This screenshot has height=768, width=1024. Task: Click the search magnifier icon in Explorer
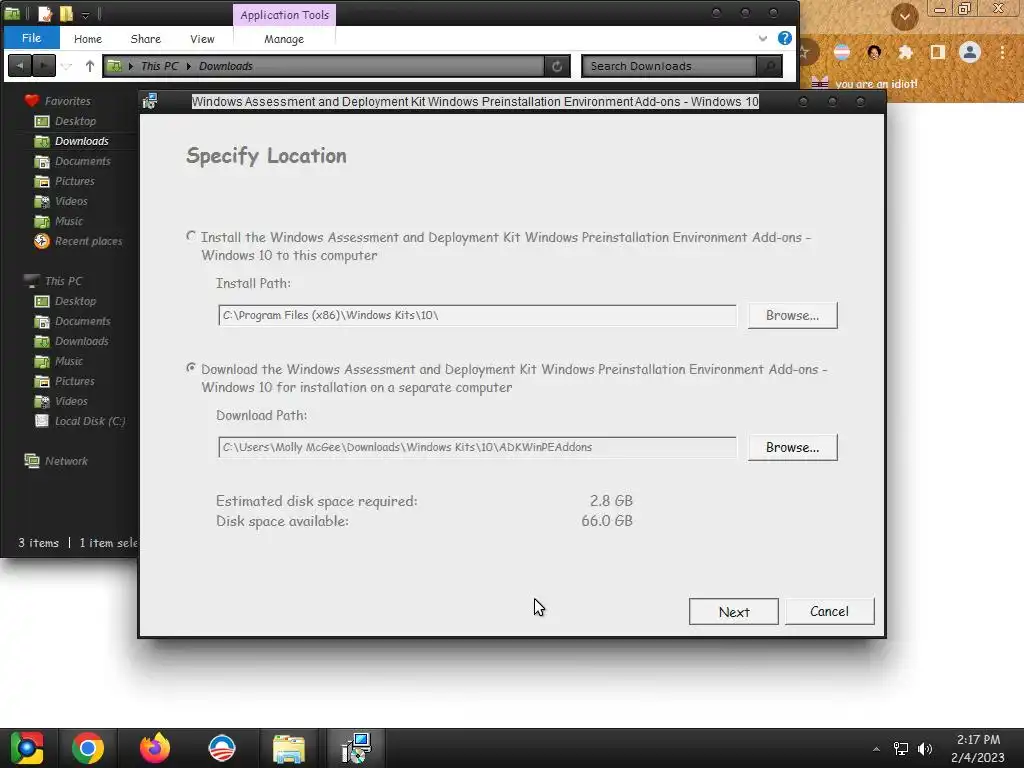(x=770, y=66)
